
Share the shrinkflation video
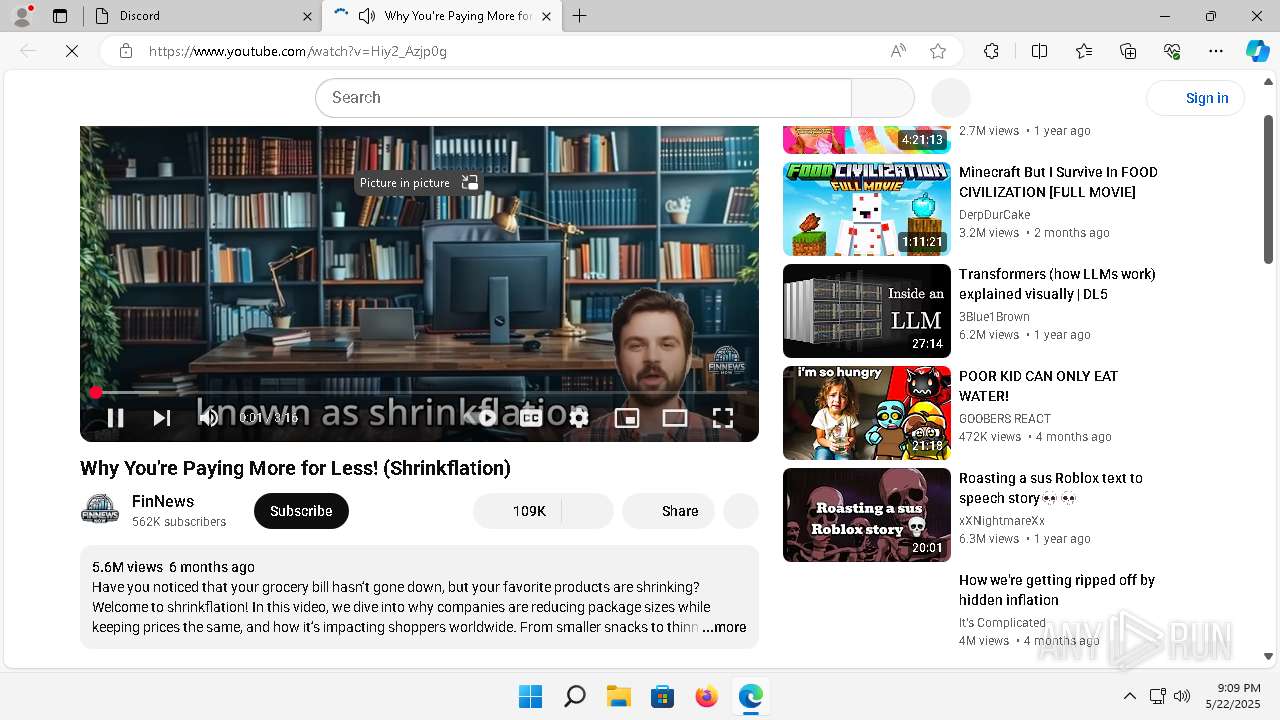point(668,511)
